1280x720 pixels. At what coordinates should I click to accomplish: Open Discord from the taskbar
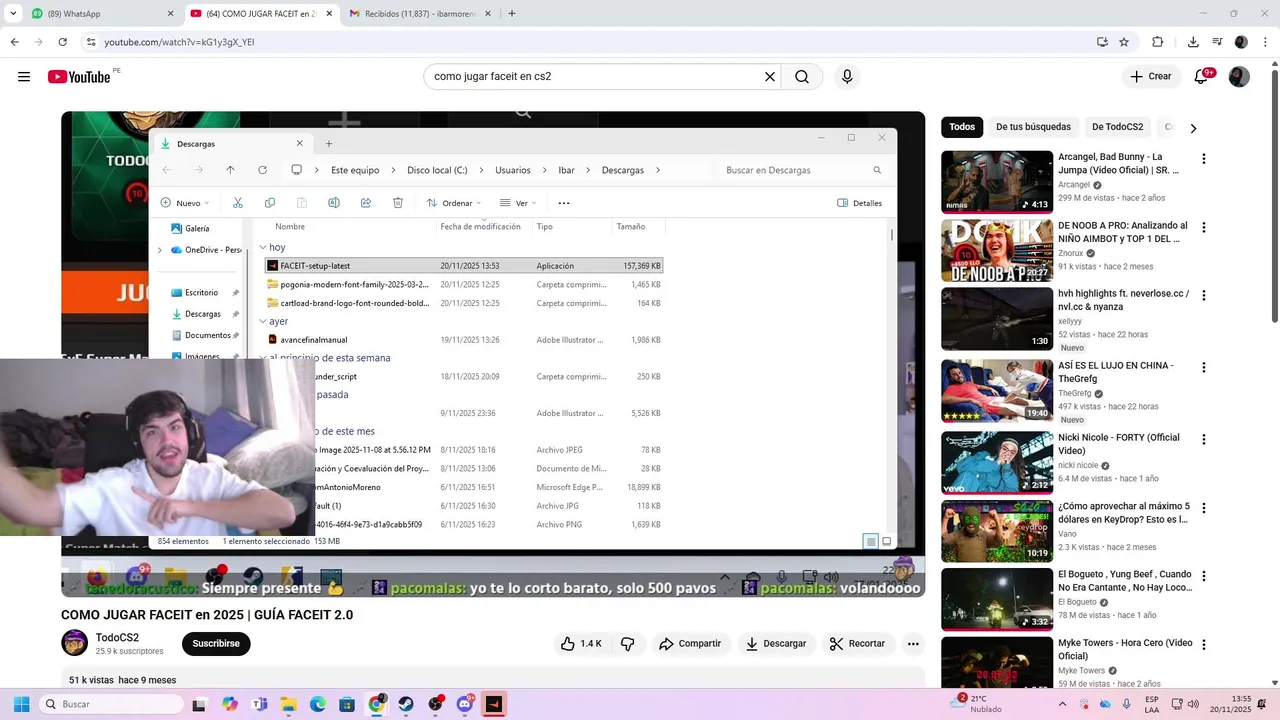[464, 704]
